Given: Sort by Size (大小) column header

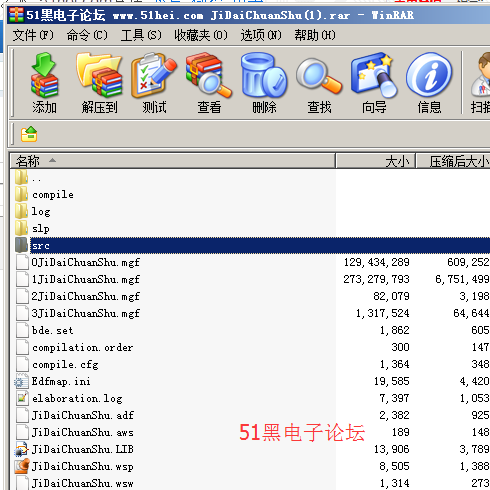Looking at the screenshot, I should tap(375, 161).
